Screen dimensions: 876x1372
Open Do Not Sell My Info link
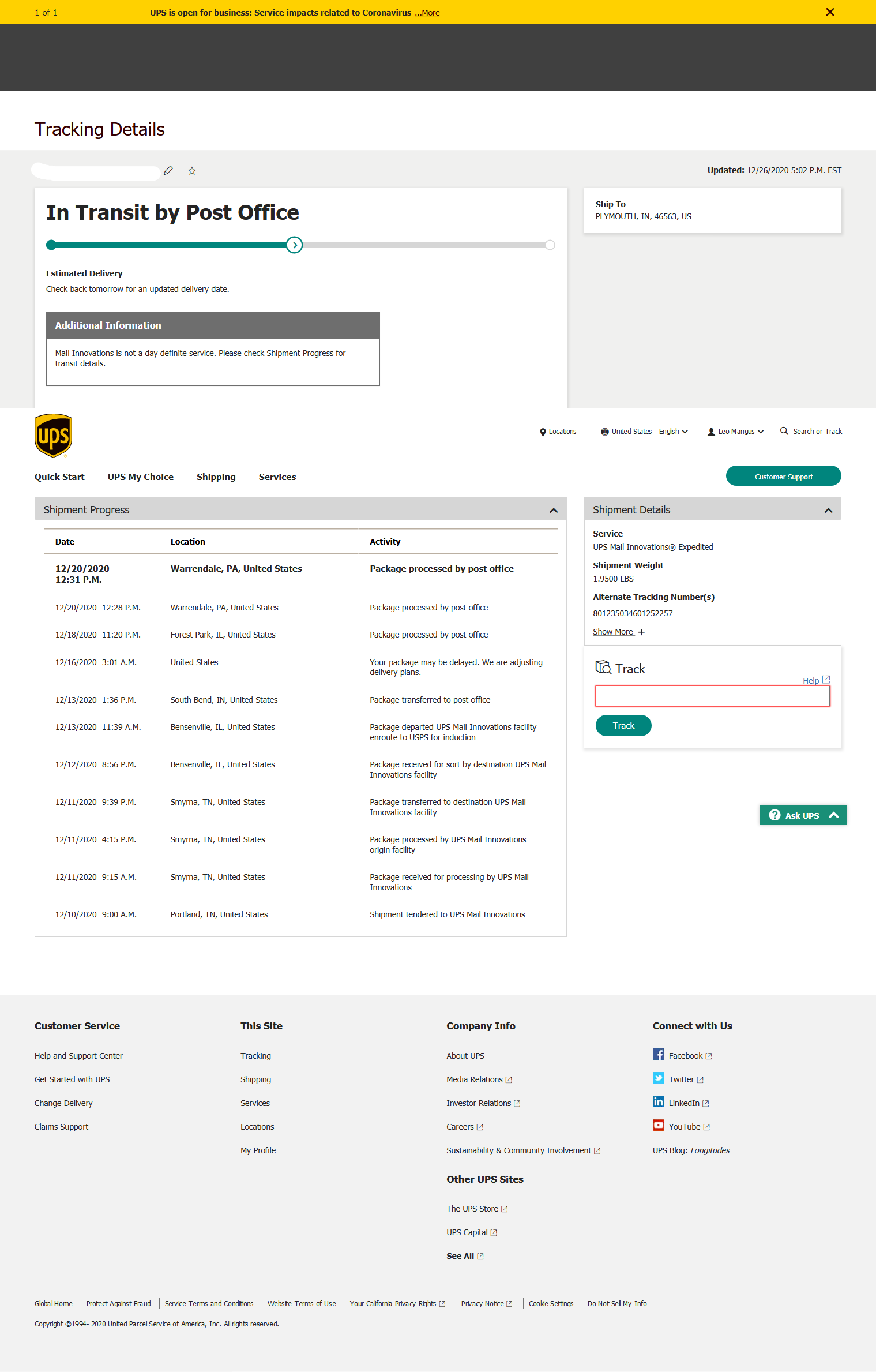(617, 1304)
